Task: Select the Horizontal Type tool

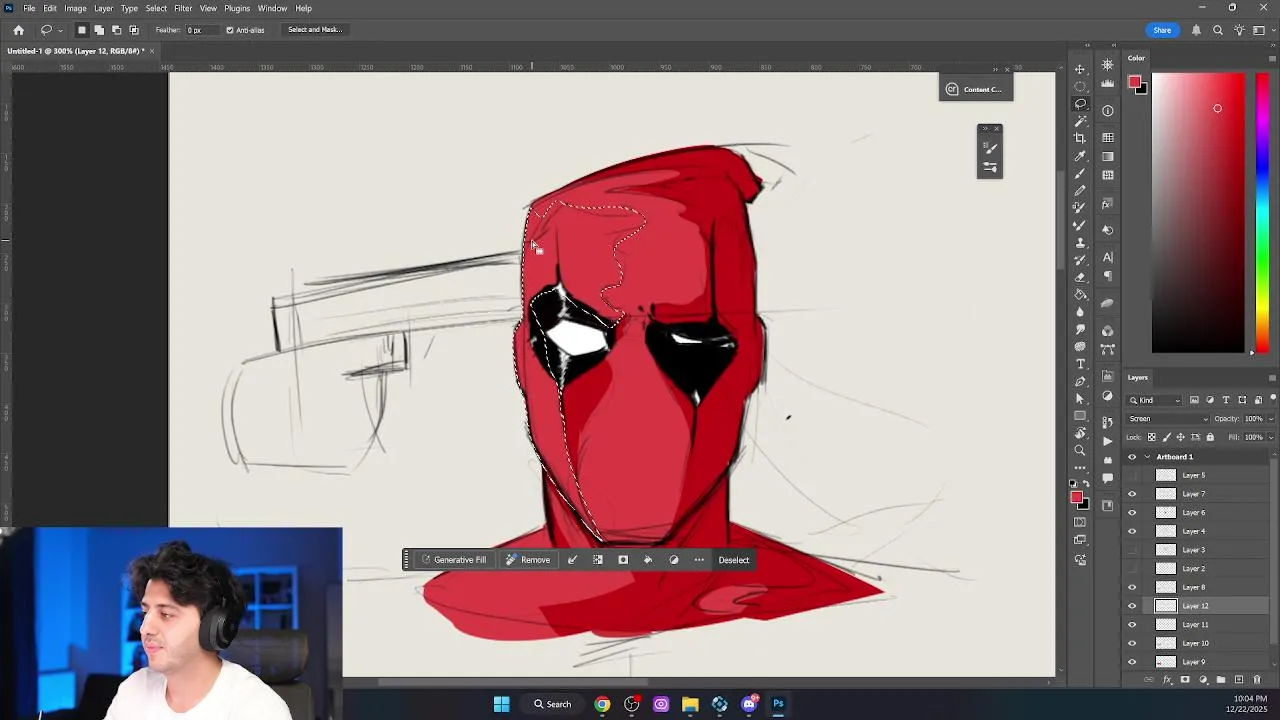Action: coord(1080,364)
